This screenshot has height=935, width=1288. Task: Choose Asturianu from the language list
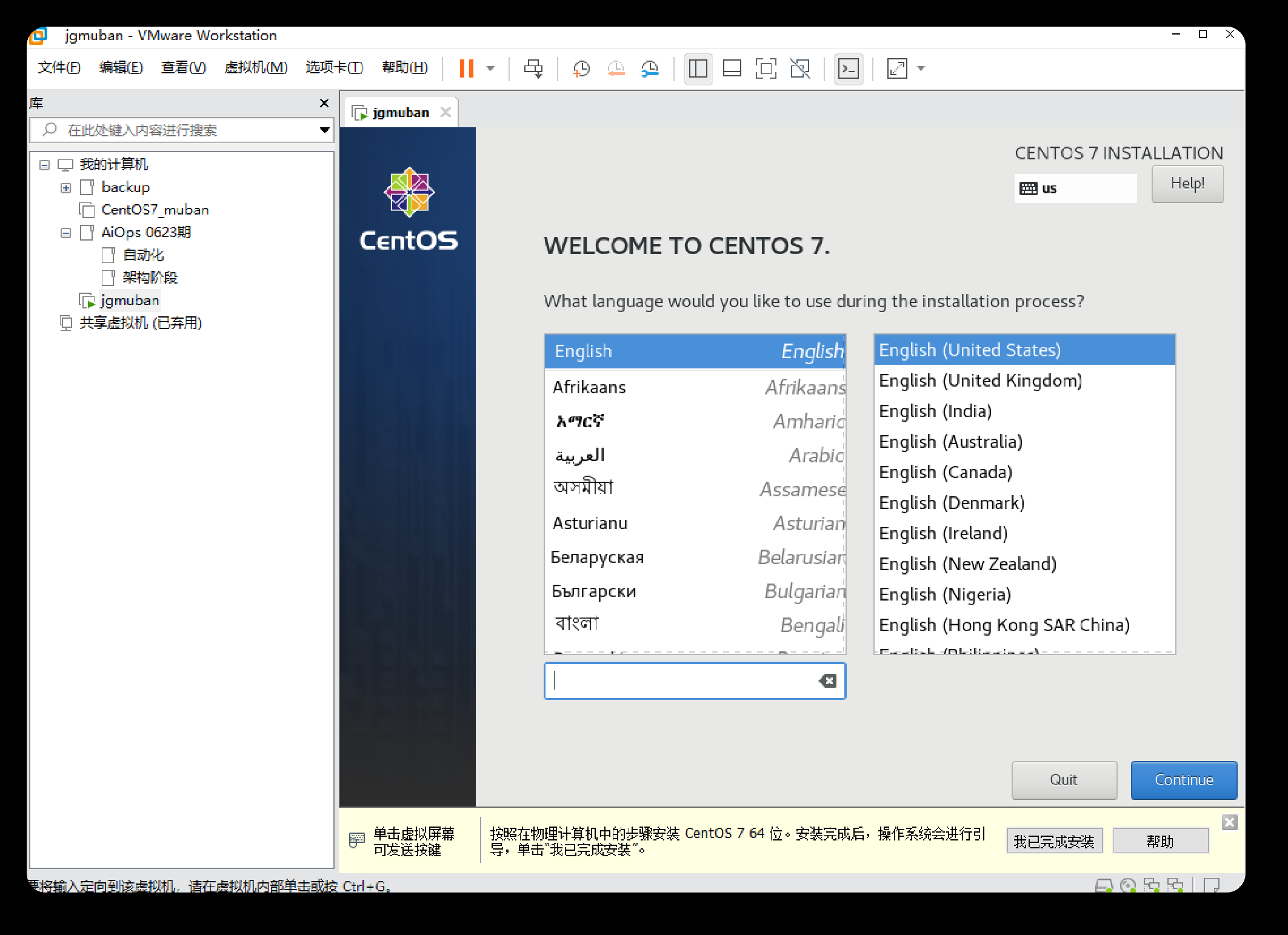click(x=695, y=523)
